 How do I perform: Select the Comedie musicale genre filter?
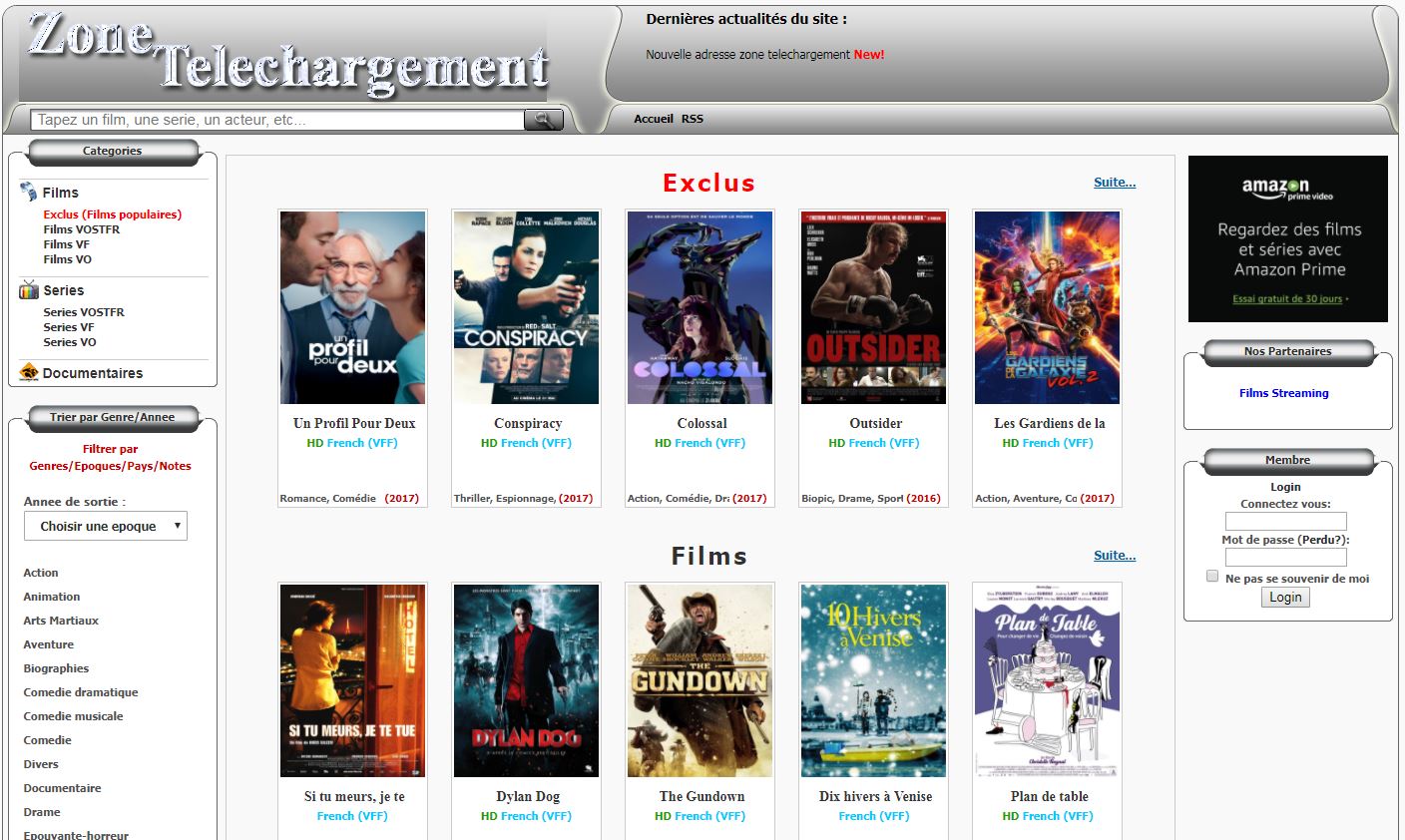tap(74, 716)
